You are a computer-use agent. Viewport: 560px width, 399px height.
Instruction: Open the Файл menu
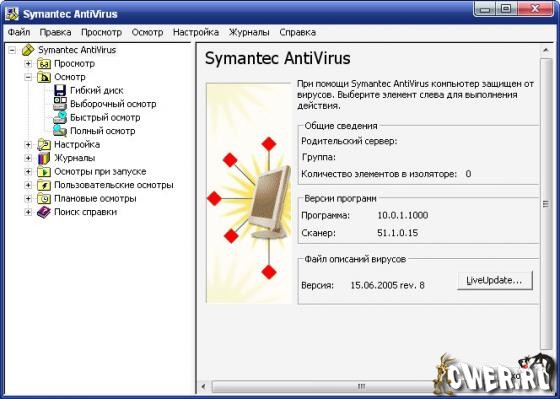point(19,33)
